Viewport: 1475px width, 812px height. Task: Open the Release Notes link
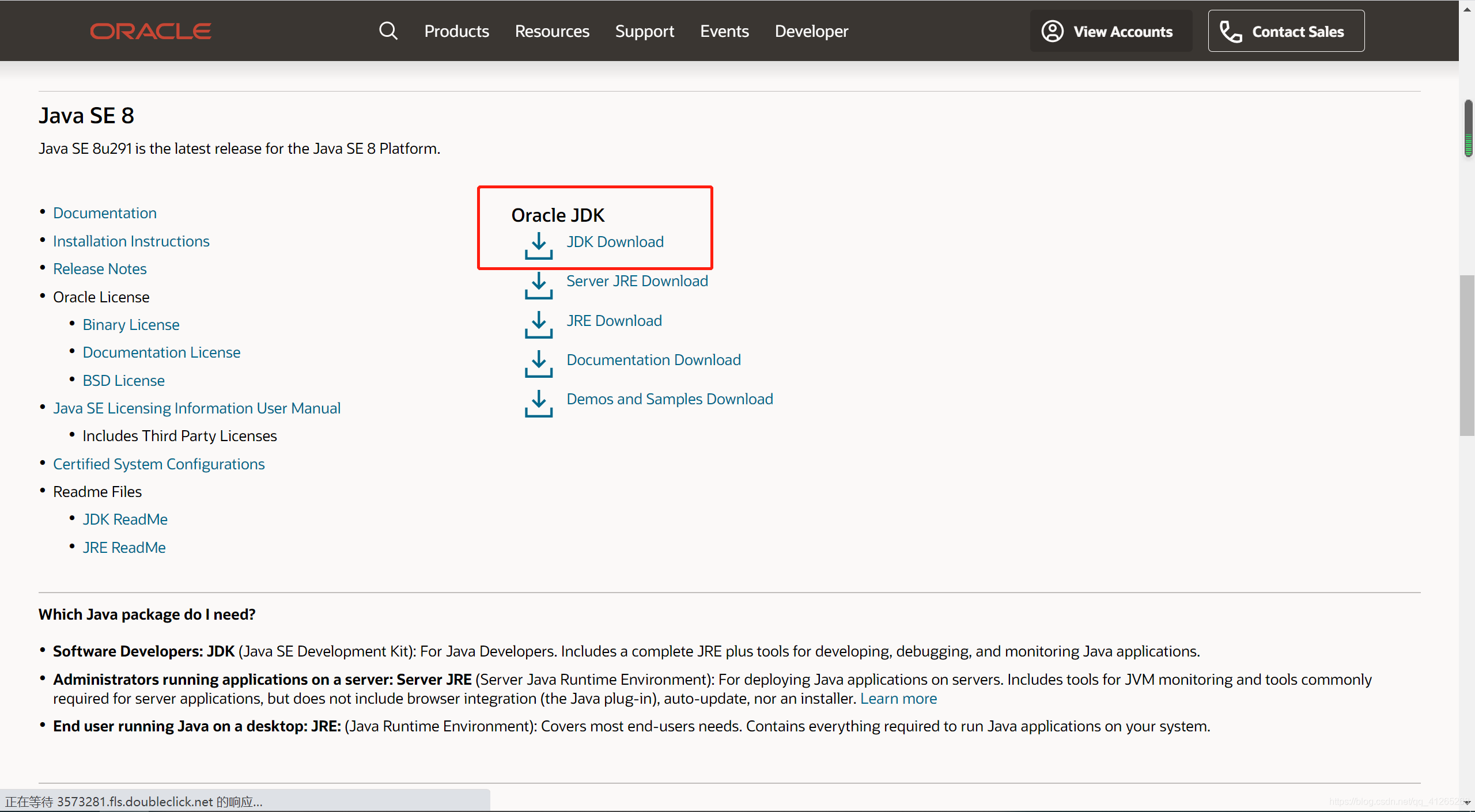coord(100,269)
